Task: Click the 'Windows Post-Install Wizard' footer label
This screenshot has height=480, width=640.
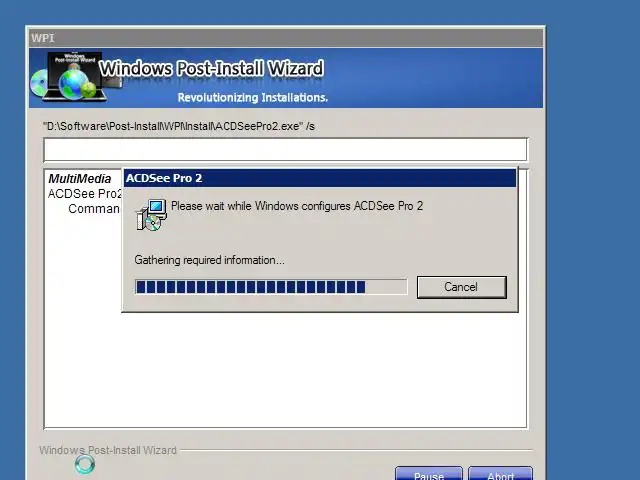Action: pos(108,450)
